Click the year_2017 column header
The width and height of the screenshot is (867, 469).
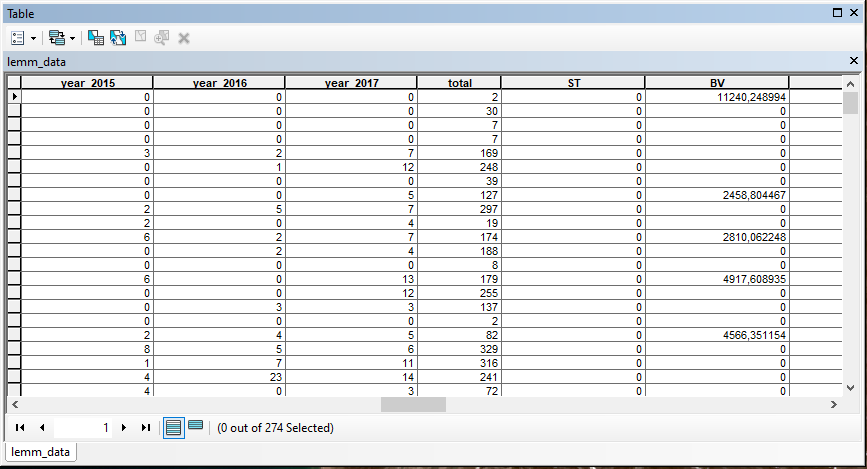351,83
